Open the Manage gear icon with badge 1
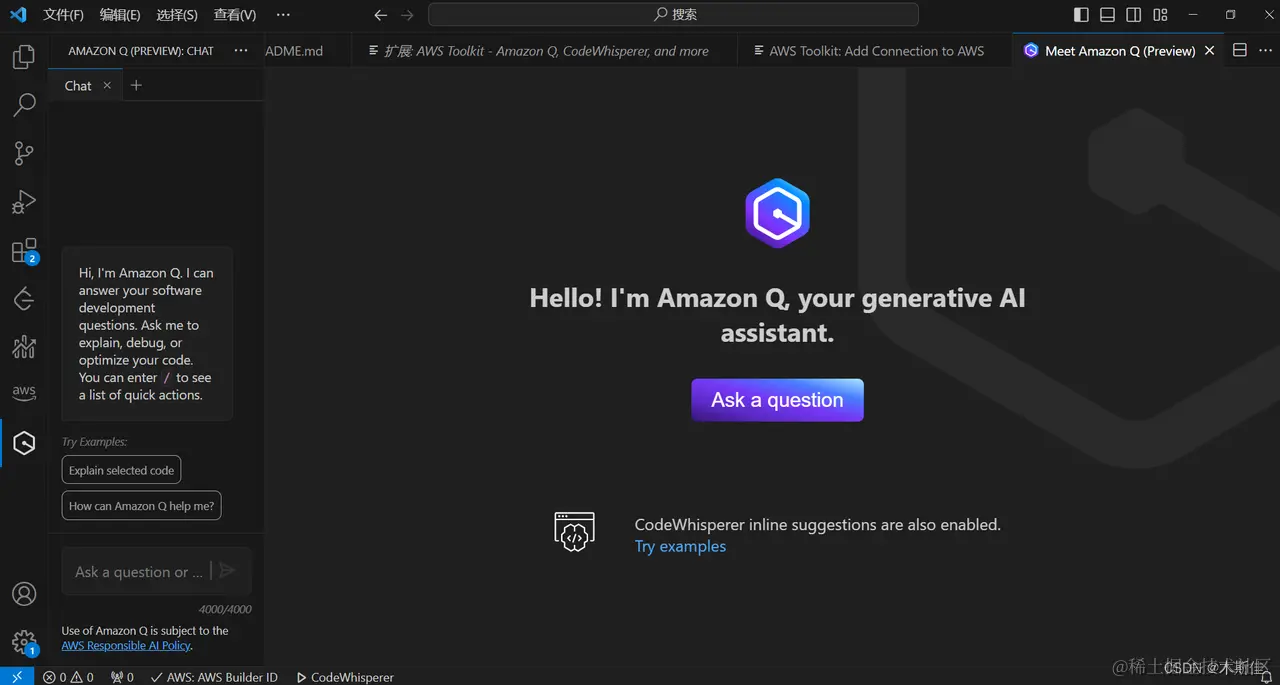The height and width of the screenshot is (685, 1280). point(24,642)
